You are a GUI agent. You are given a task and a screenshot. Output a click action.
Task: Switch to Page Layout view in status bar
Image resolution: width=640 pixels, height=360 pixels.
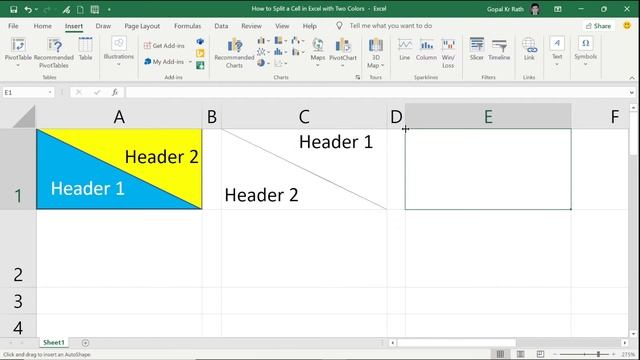click(520, 354)
